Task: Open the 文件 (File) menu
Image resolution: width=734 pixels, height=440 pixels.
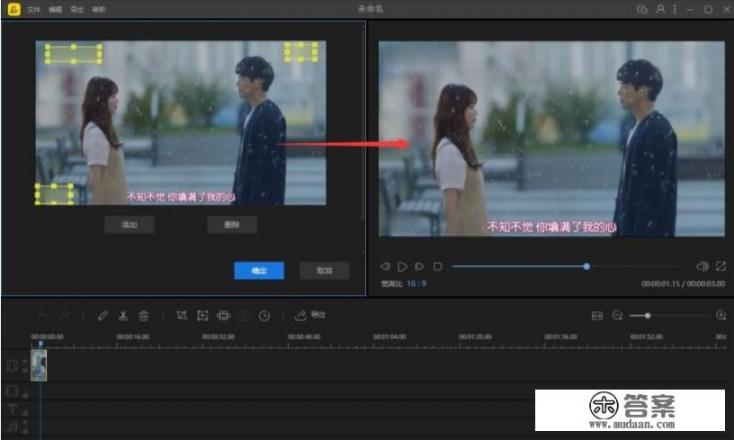Action: [x=33, y=9]
